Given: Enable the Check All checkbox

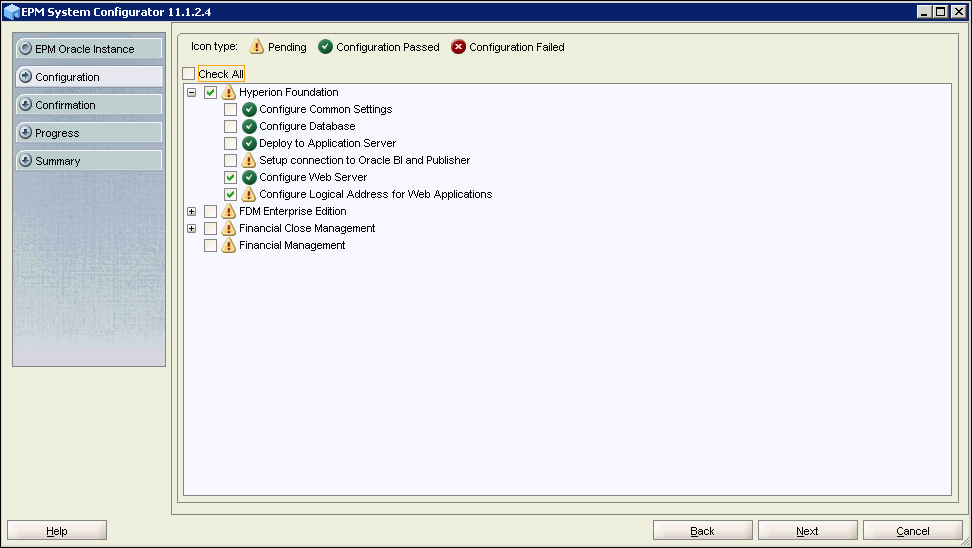Looking at the screenshot, I should (188, 74).
